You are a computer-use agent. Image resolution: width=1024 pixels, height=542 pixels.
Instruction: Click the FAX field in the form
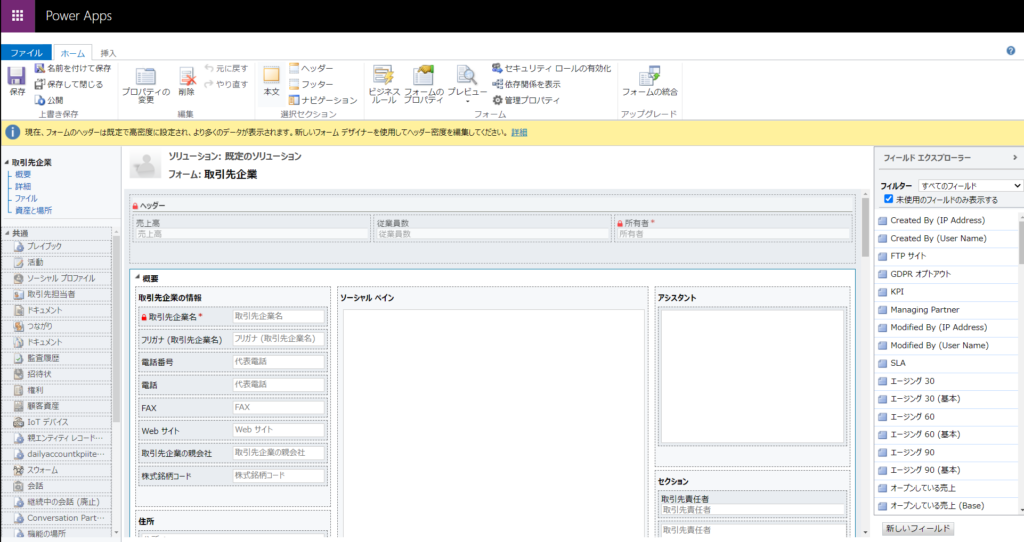pyautogui.click(x=278, y=407)
